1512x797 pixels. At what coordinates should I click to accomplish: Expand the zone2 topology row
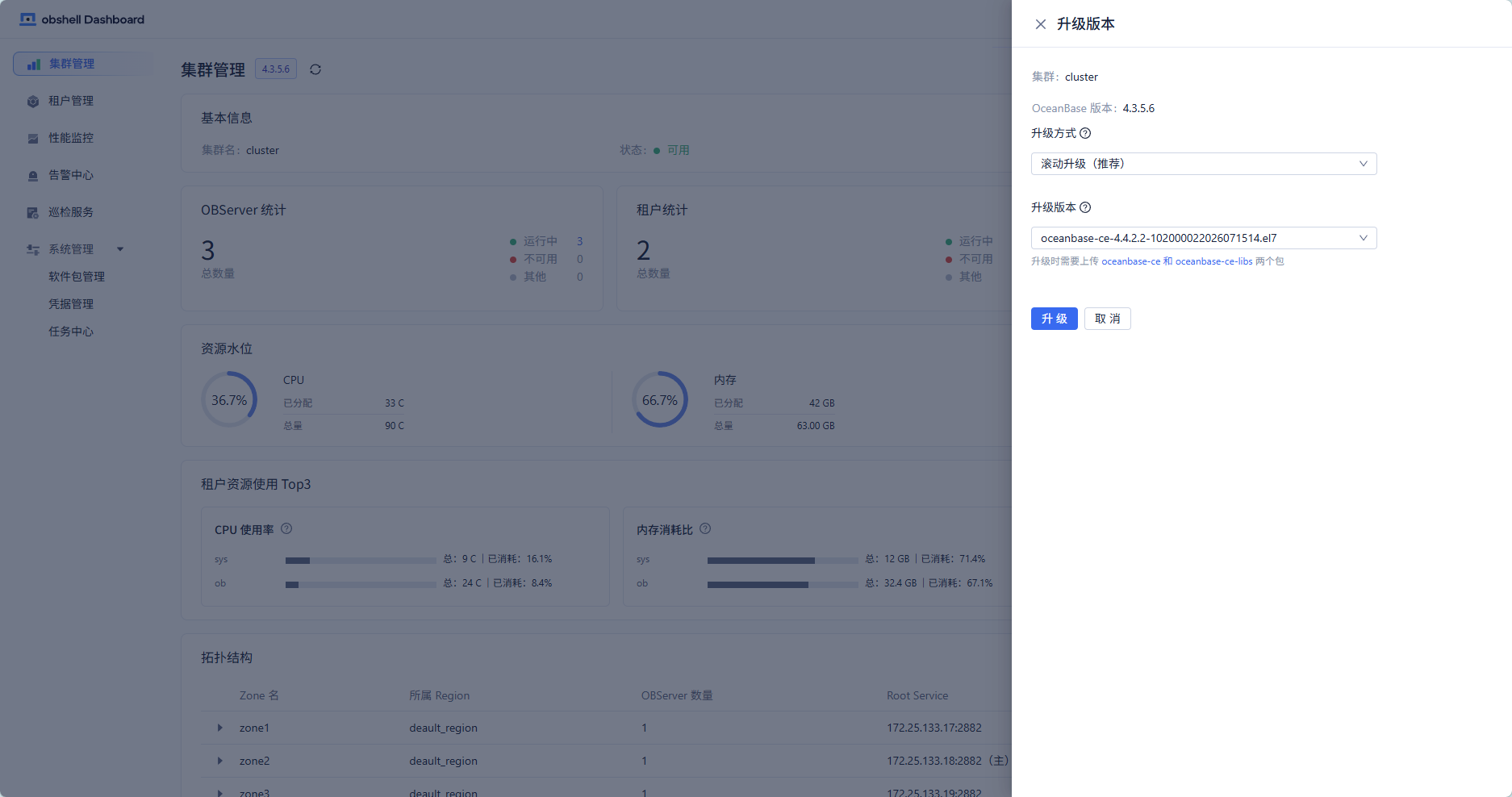(219, 761)
